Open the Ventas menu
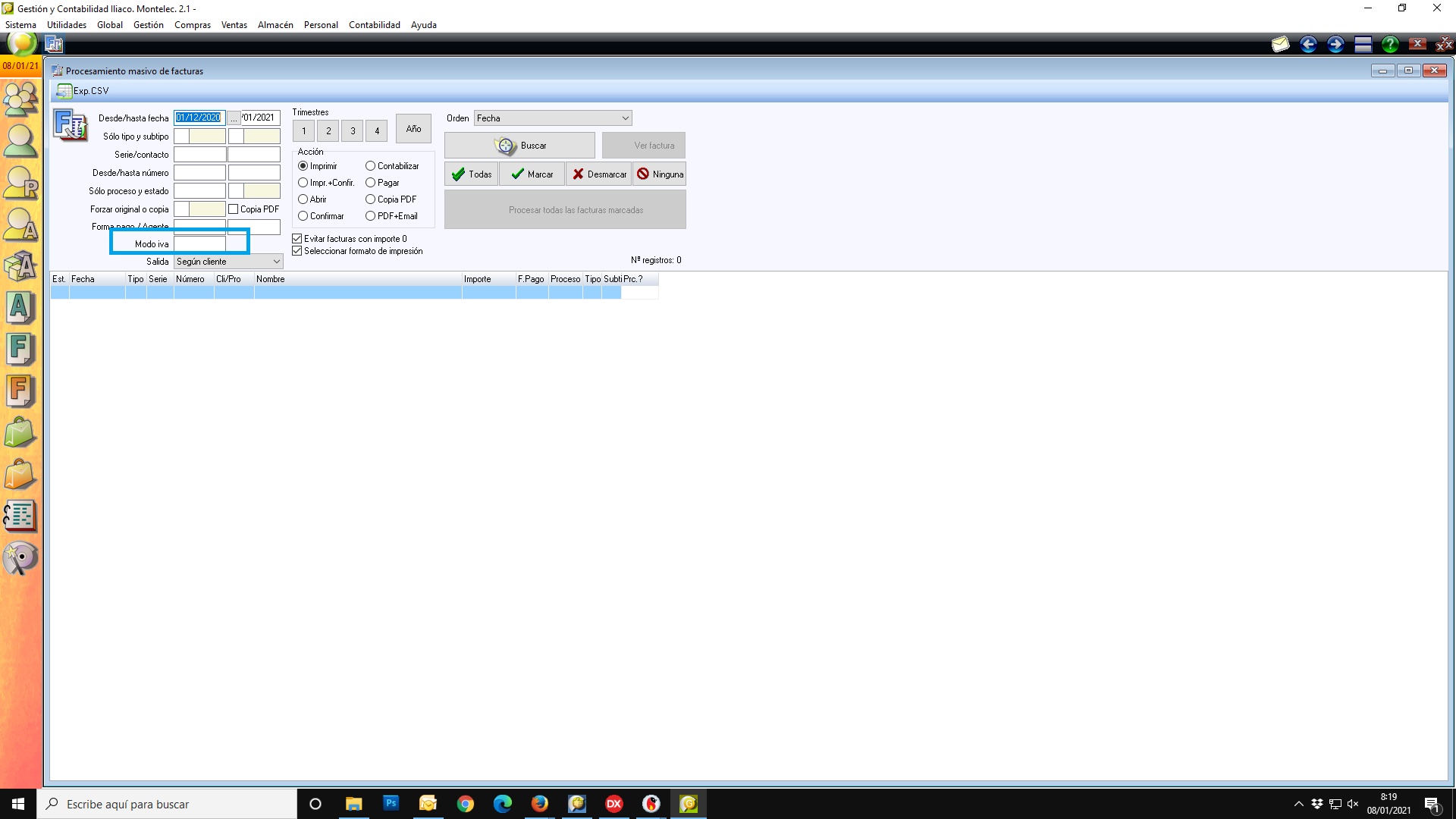The image size is (1456, 819). pos(234,25)
